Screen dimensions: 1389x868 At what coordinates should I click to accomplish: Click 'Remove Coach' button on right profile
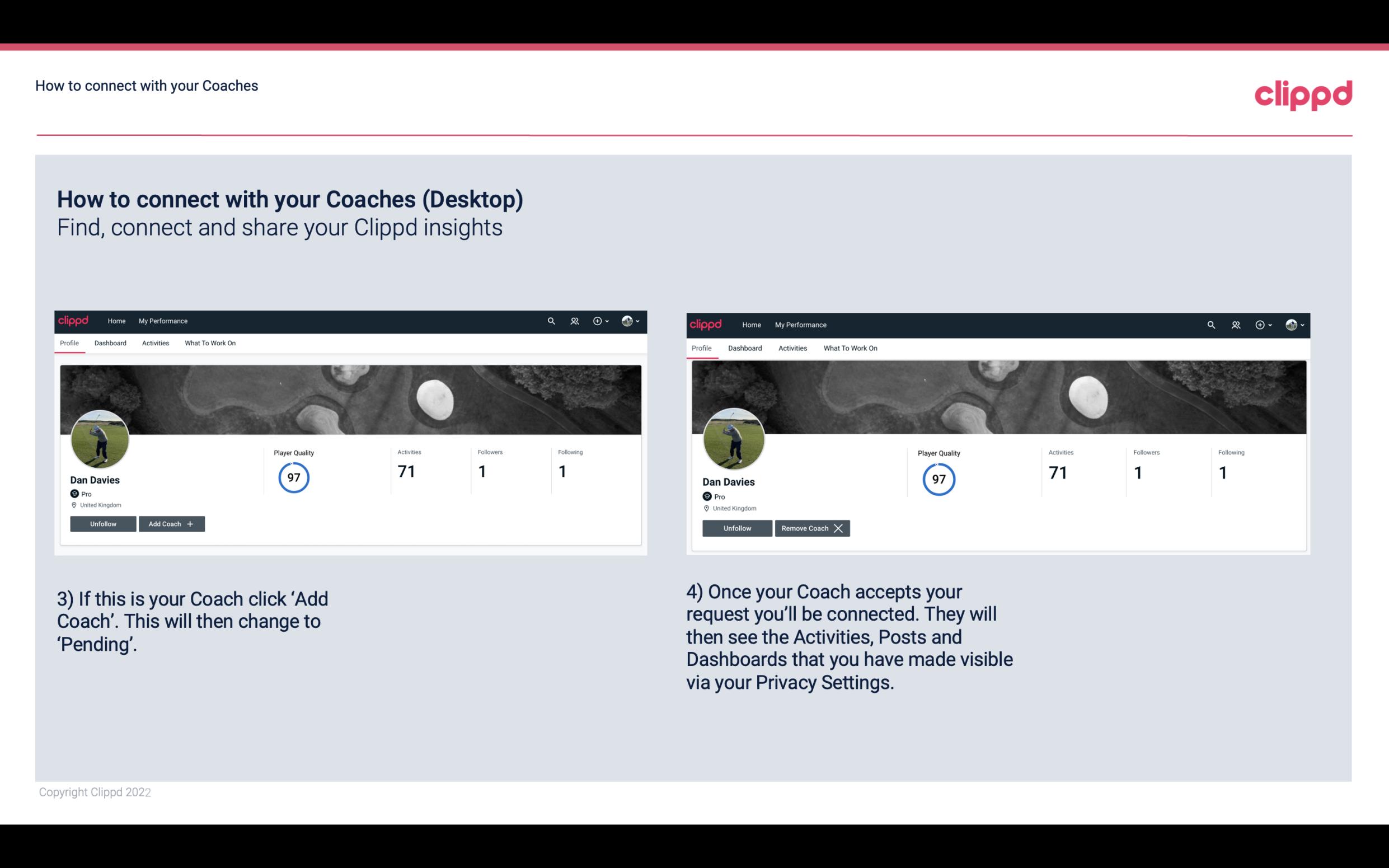(x=811, y=527)
